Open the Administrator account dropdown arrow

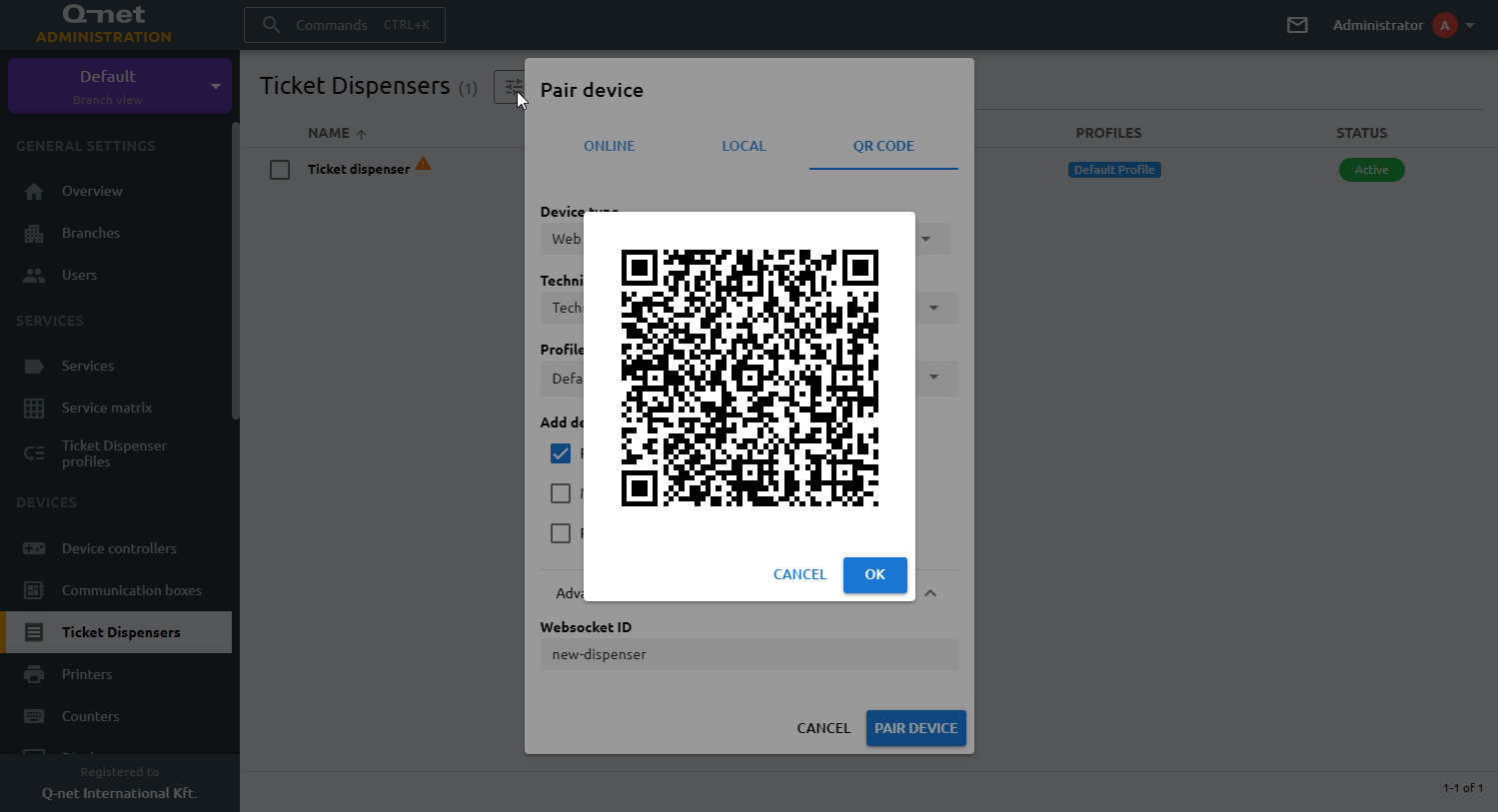click(1470, 25)
